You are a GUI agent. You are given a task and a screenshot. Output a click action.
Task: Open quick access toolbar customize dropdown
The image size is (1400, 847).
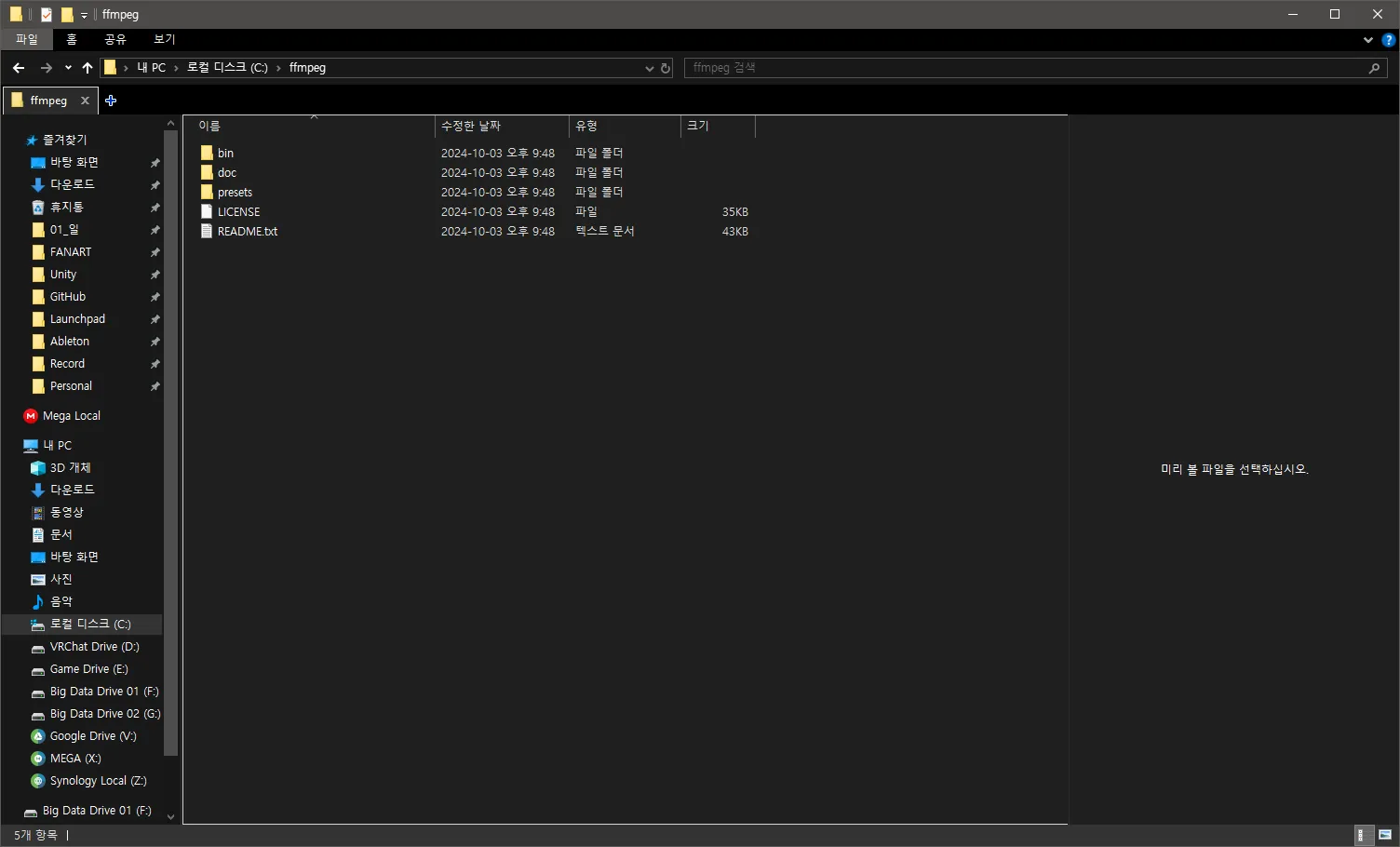pos(84,15)
